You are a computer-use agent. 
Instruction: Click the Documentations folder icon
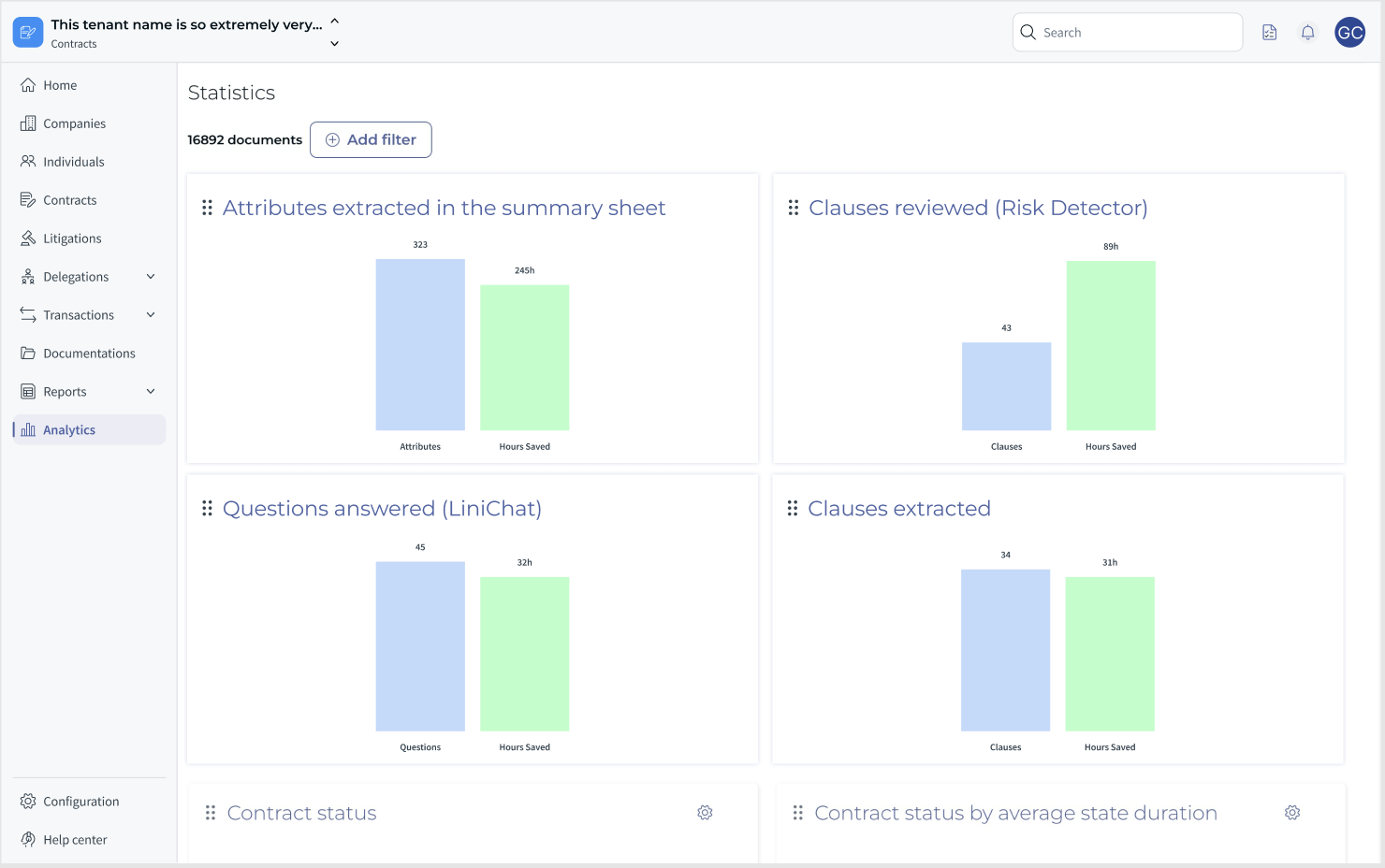28,354
